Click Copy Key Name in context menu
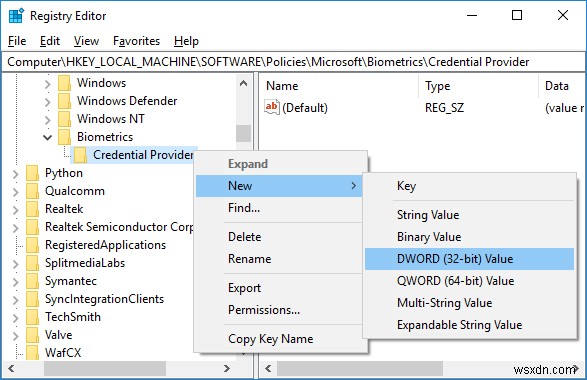Image resolution: width=587 pixels, height=380 pixels. [x=279, y=339]
